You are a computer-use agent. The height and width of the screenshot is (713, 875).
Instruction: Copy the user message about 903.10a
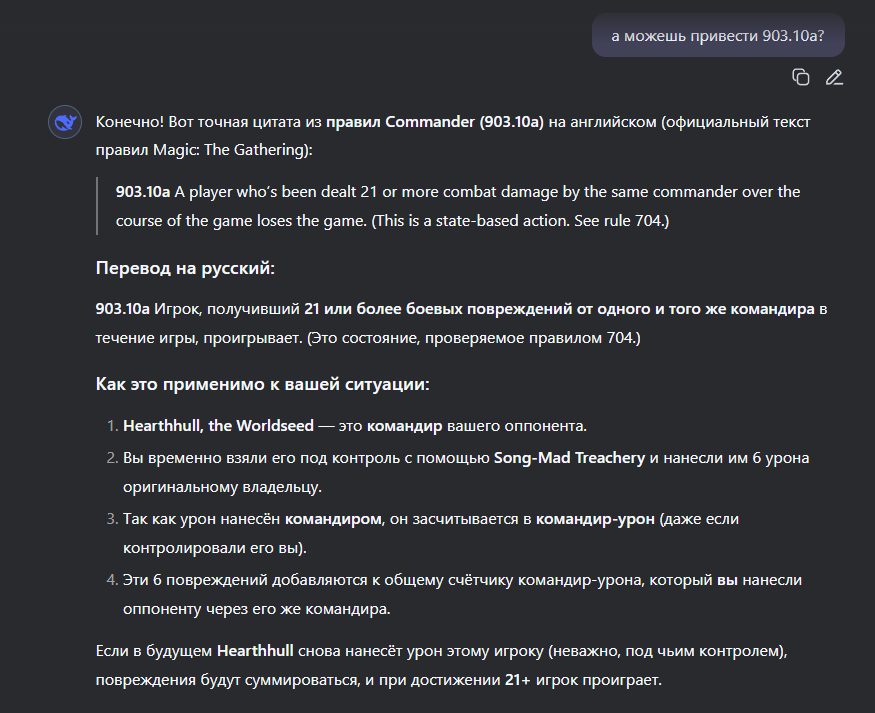[800, 77]
